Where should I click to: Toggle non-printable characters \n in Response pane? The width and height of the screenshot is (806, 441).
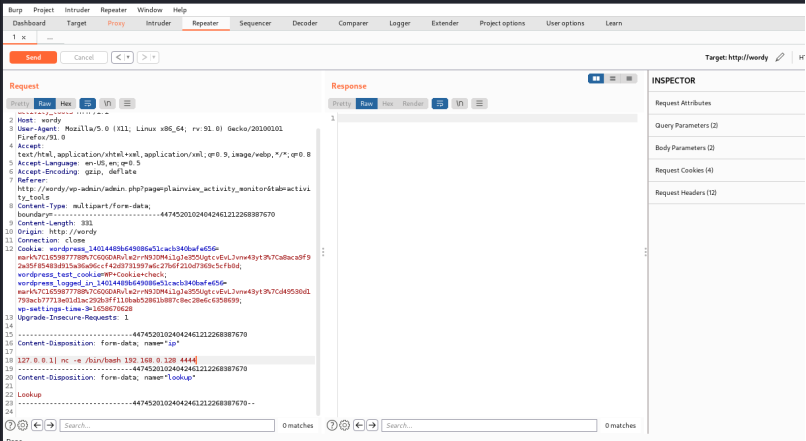click(460, 103)
